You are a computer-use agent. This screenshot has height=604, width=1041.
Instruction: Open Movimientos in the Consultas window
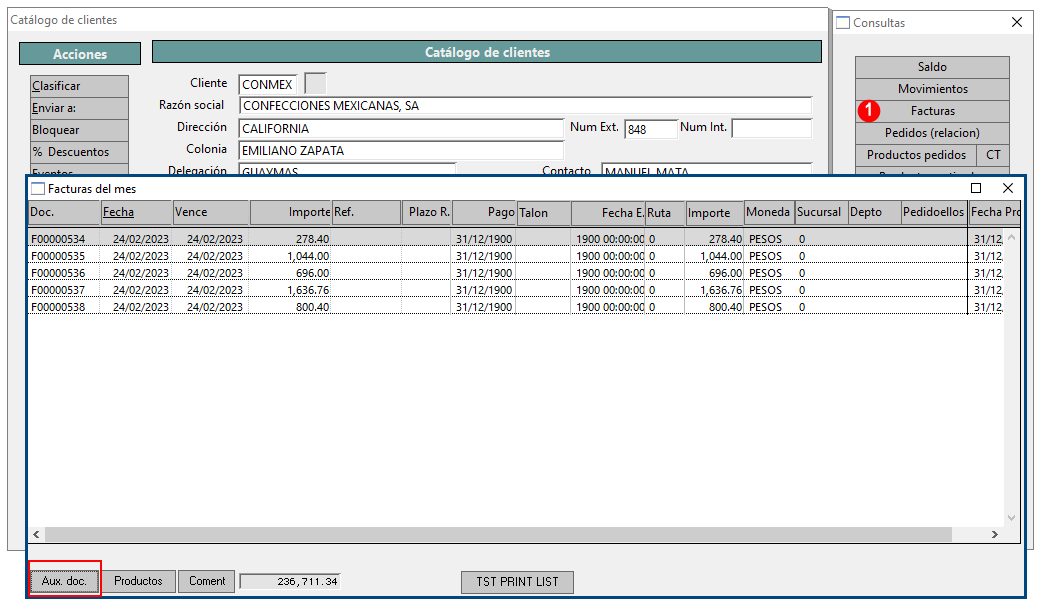pos(932,89)
